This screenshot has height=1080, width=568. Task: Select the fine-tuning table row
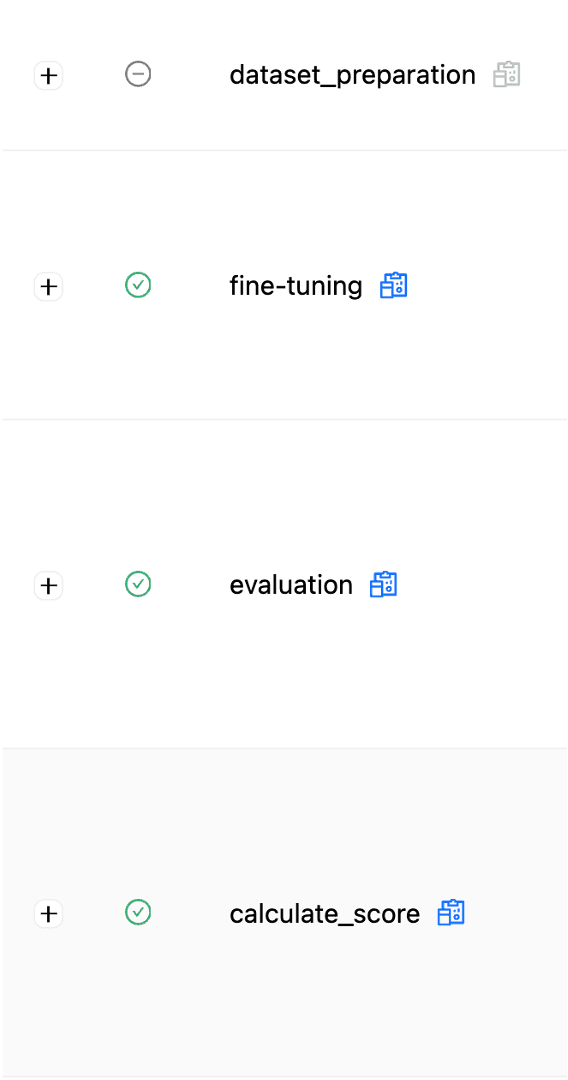point(285,285)
